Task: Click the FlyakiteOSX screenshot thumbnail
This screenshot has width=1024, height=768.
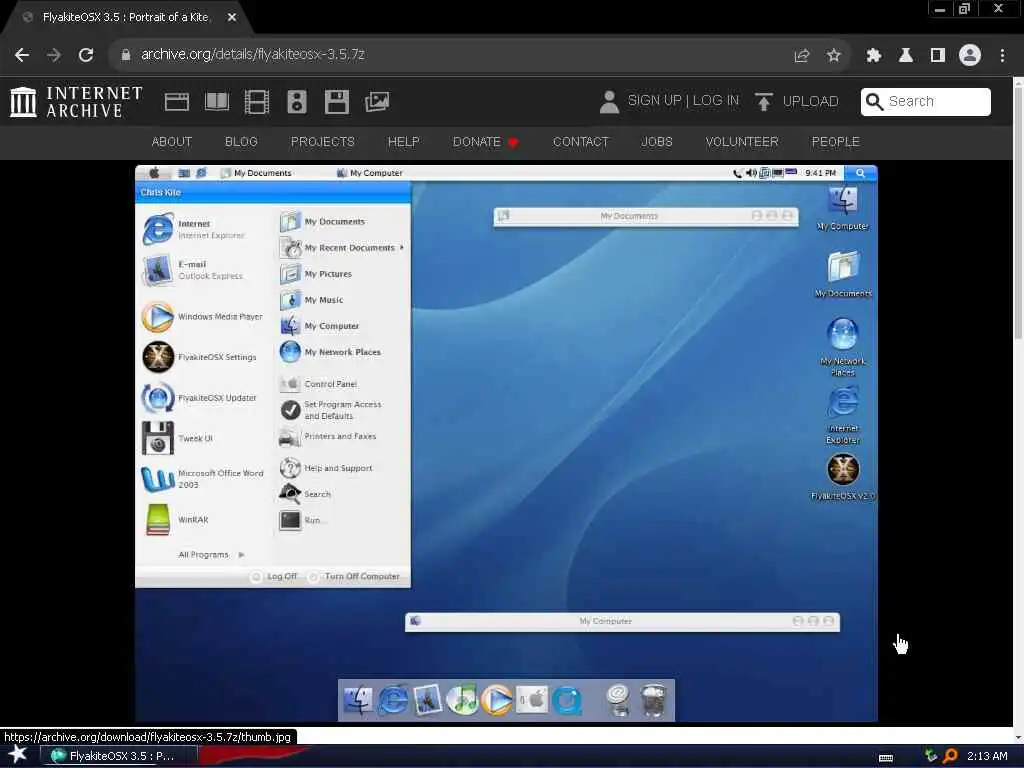Action: pos(506,443)
